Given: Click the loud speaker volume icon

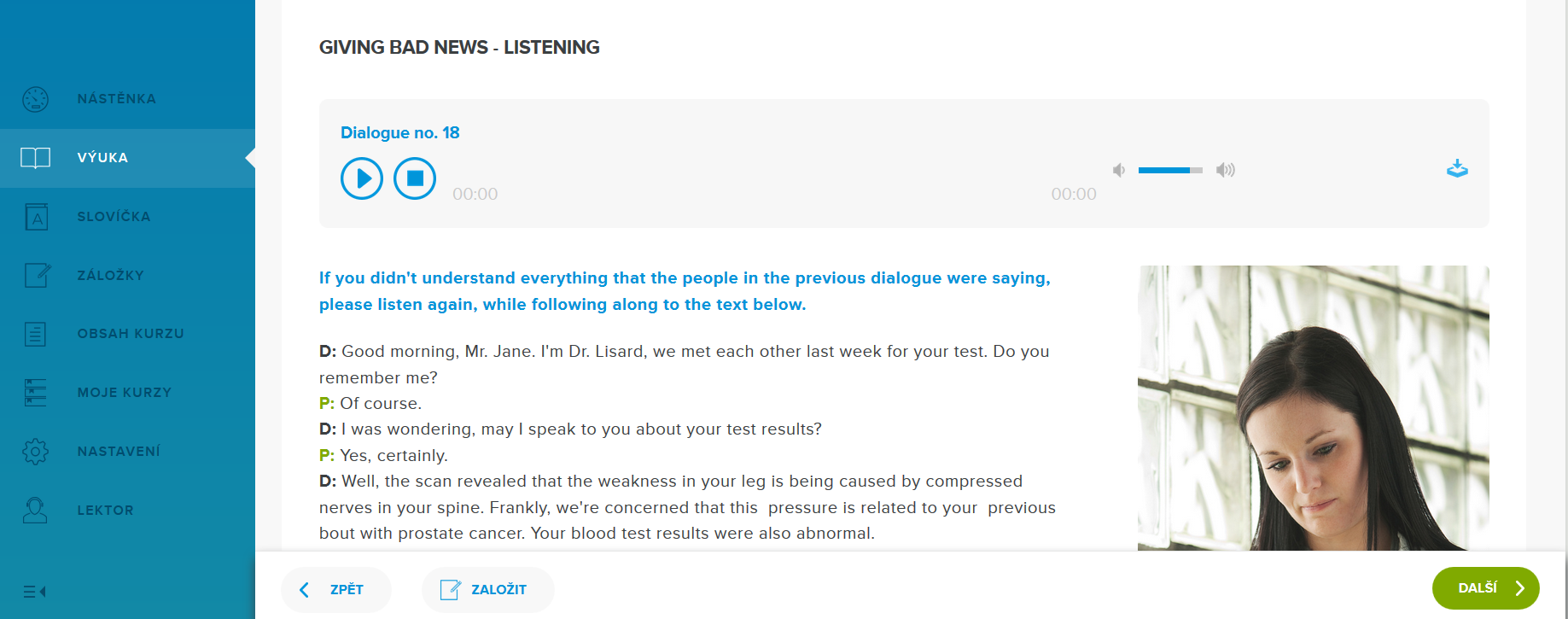Looking at the screenshot, I should [1226, 170].
